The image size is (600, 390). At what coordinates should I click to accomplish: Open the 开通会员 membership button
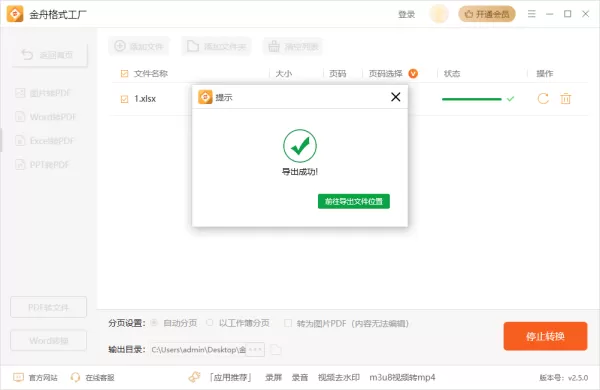(487, 14)
